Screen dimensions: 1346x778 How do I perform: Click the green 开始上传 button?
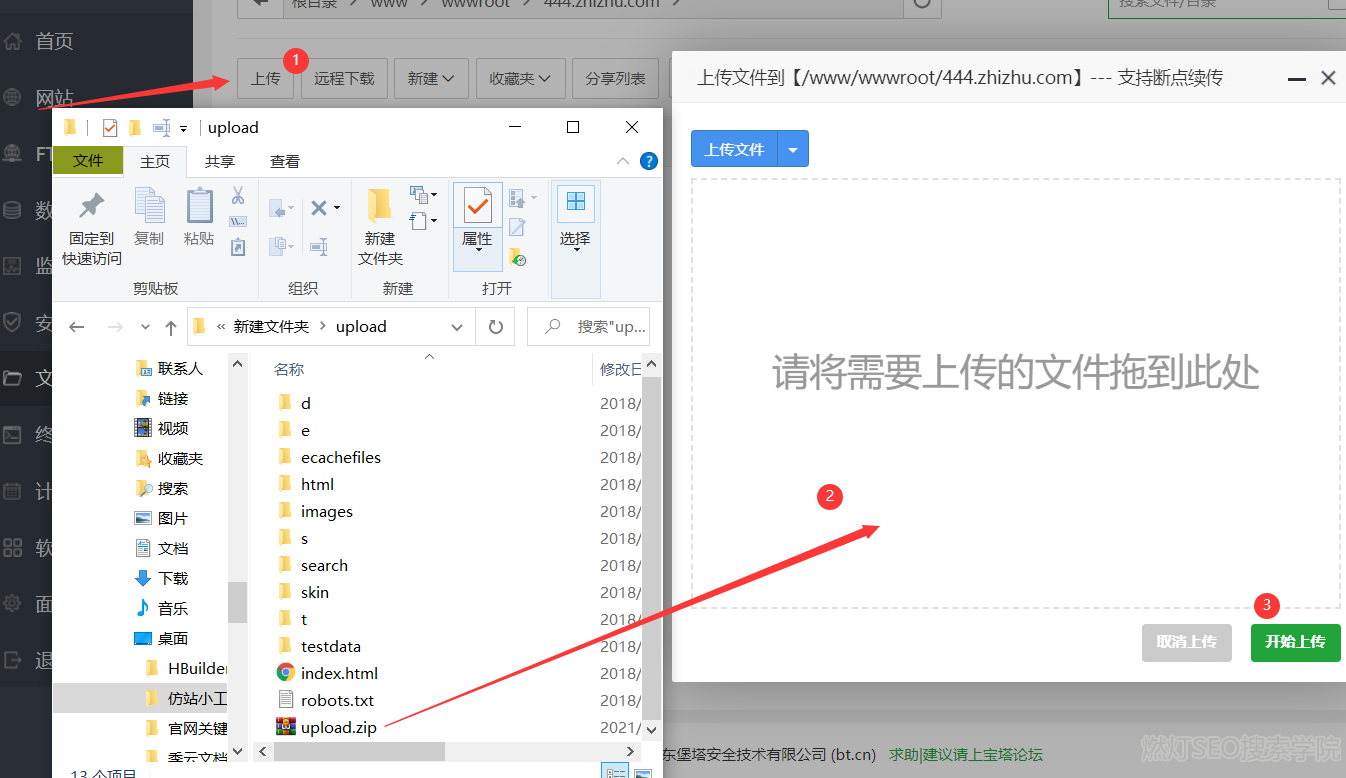[1295, 642]
